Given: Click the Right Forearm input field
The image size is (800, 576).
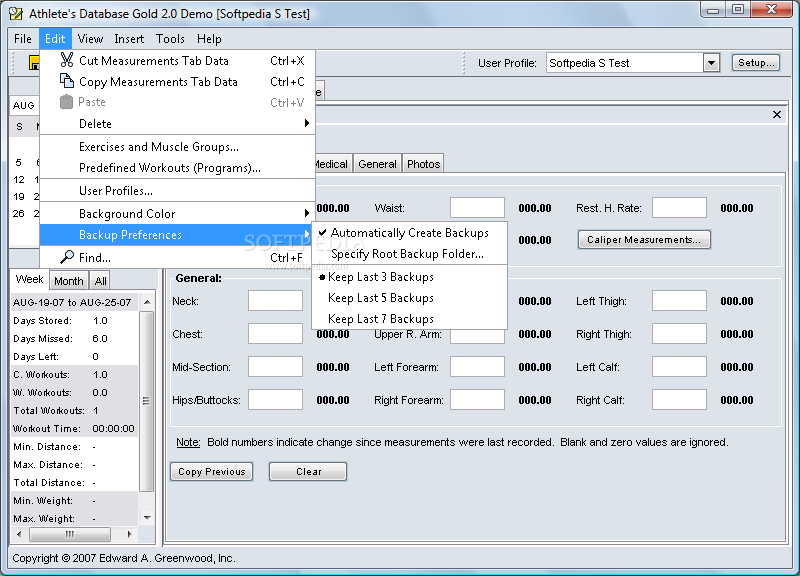Looking at the screenshot, I should (477, 400).
